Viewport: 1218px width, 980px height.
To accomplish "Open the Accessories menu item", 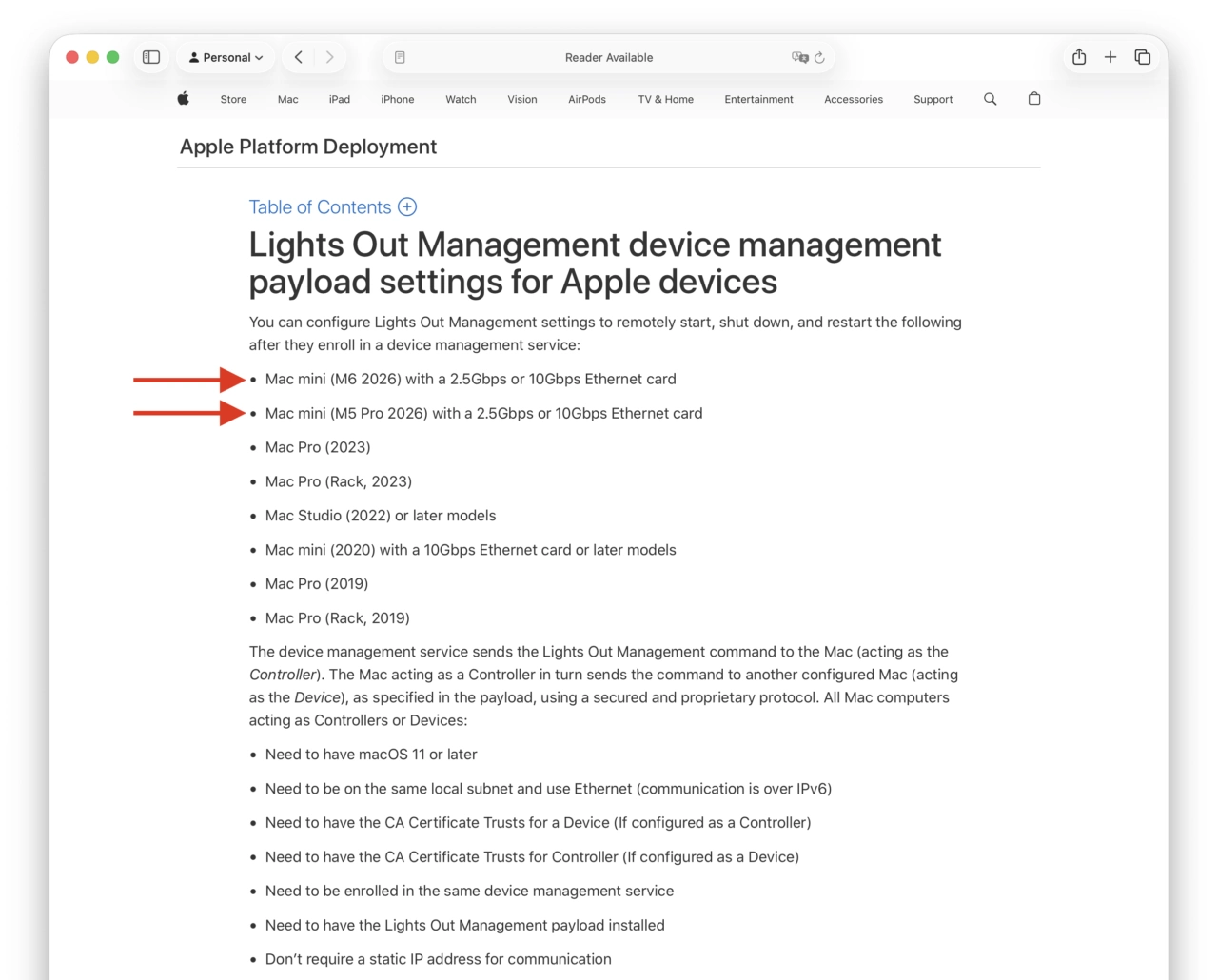I will click(x=854, y=99).
